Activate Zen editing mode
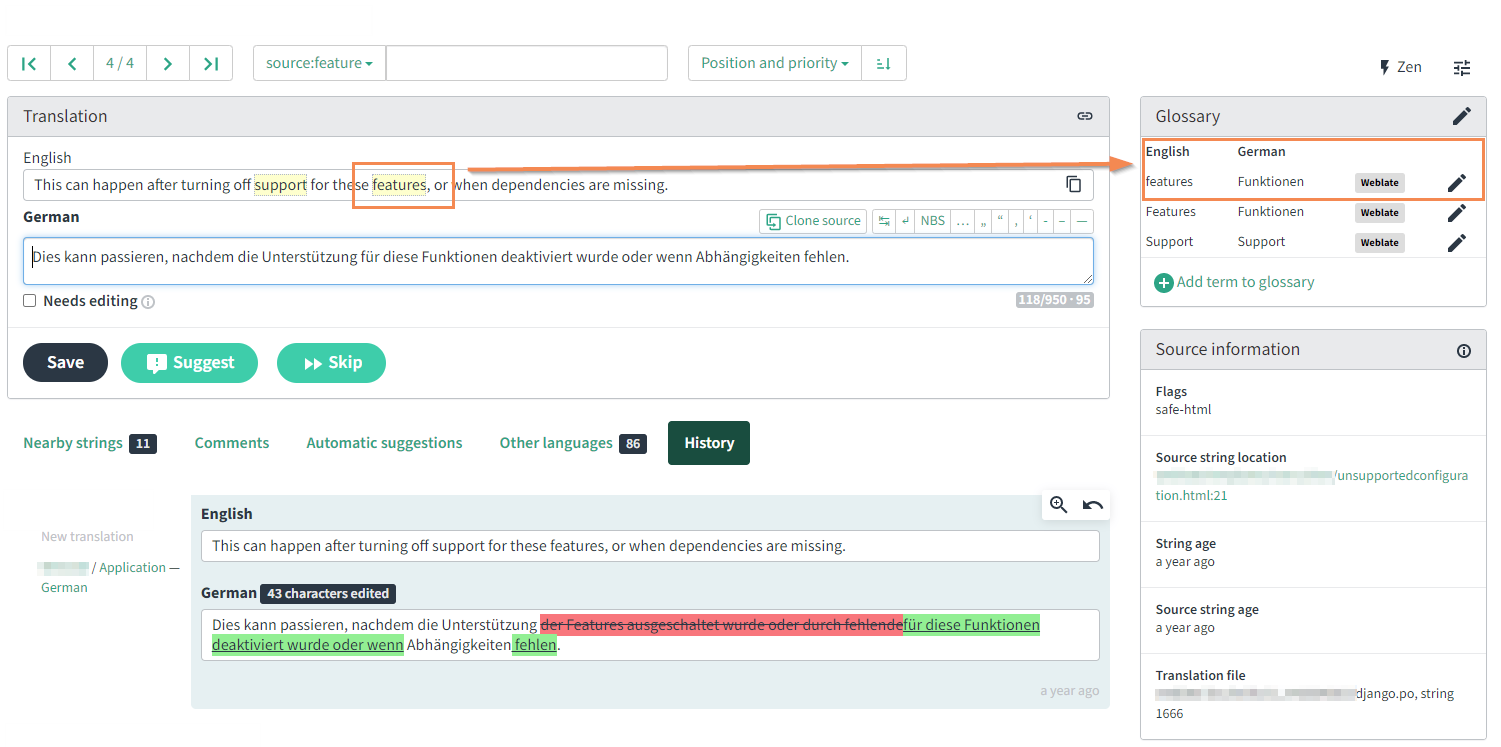Viewport: 1501px width, 747px height. tap(1400, 66)
